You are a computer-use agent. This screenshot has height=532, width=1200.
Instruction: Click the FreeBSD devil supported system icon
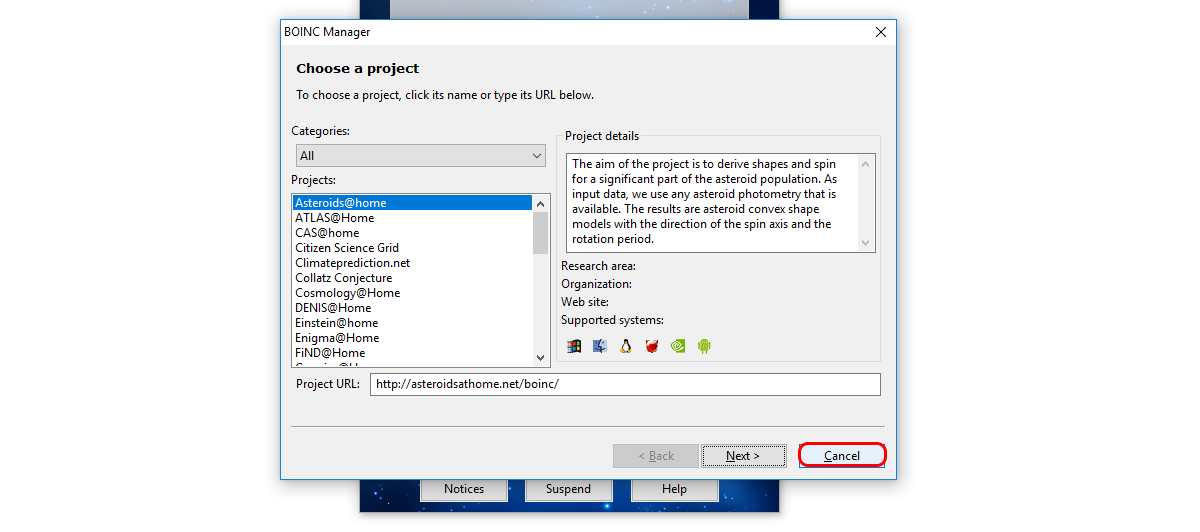tap(652, 346)
